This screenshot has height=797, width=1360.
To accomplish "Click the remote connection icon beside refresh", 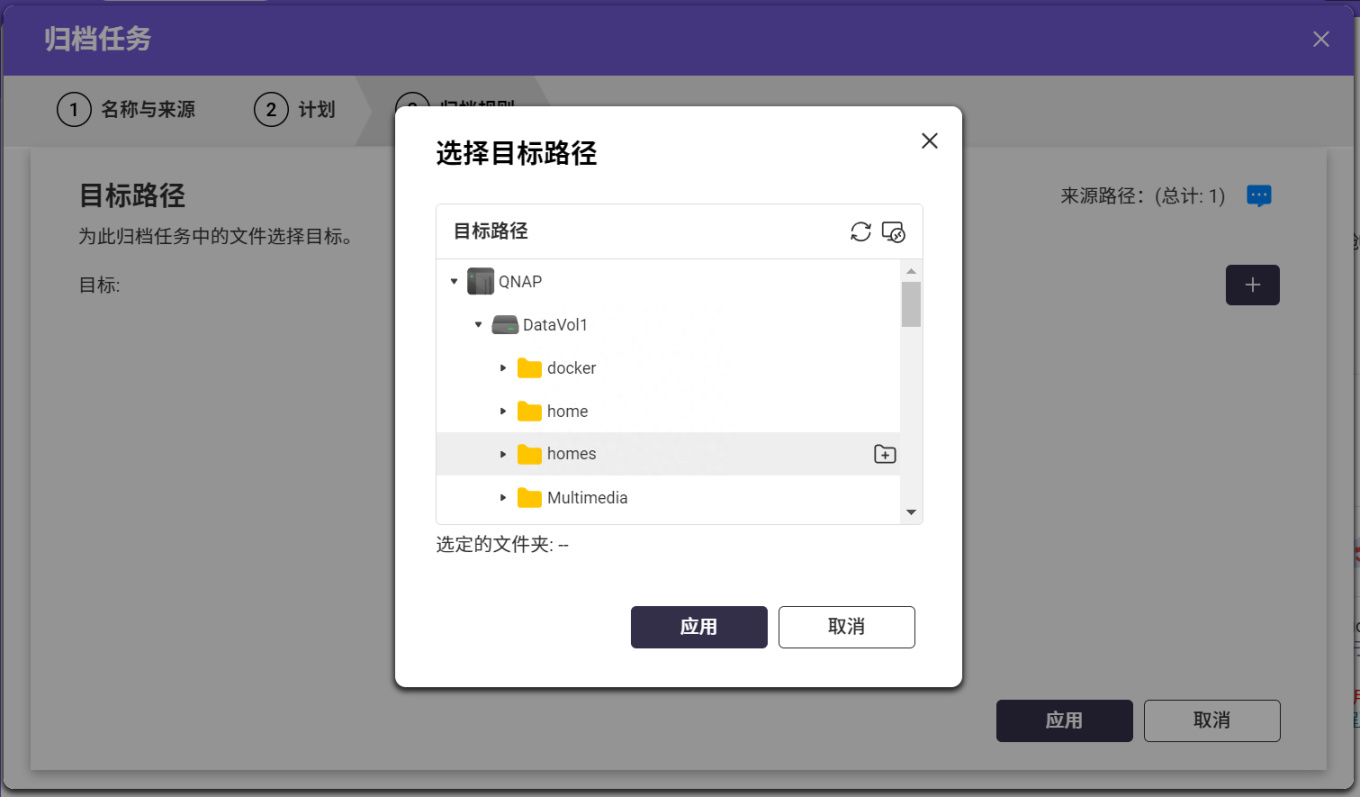I will 893,232.
